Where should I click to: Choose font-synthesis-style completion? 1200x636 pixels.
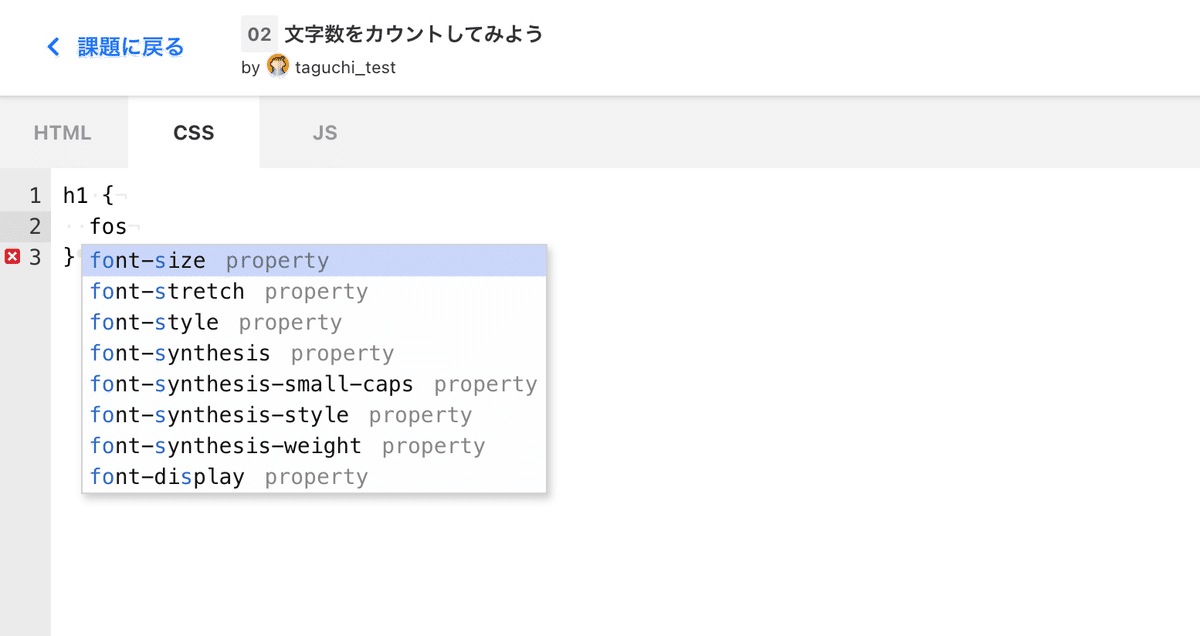314,416
